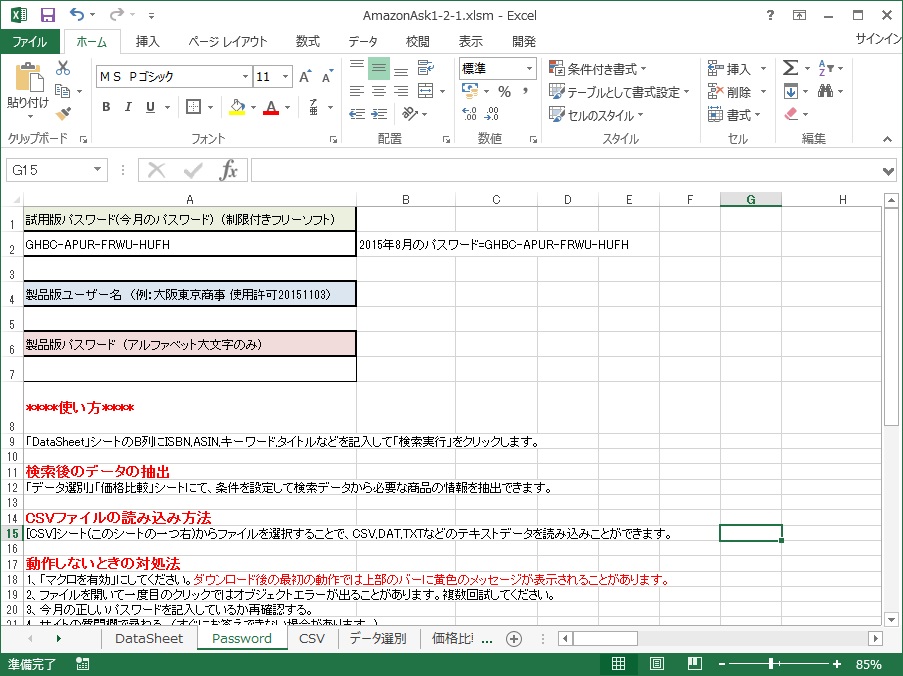The height and width of the screenshot is (676, 903).
Task: Click the Format Painter brush icon
Action: point(63,113)
